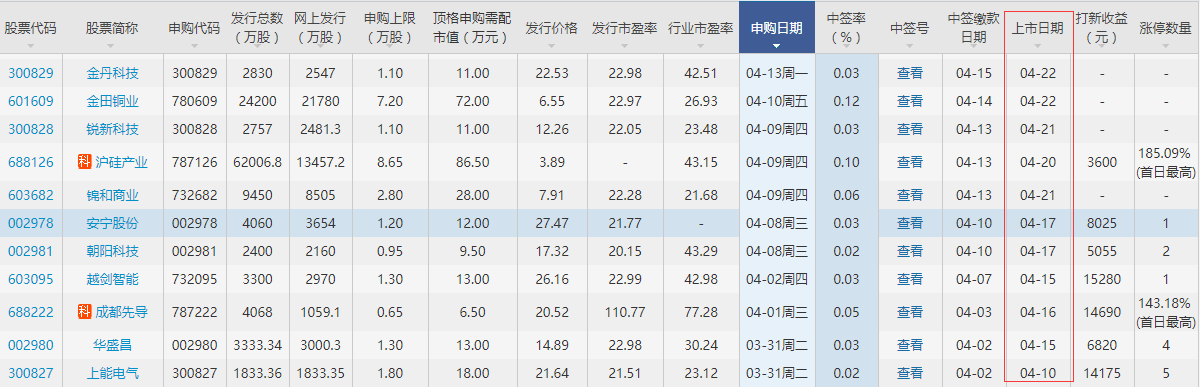This screenshot has height=387, width=1200.
Task: Sort by 打新收益(元) column header
Action: click(1102, 28)
